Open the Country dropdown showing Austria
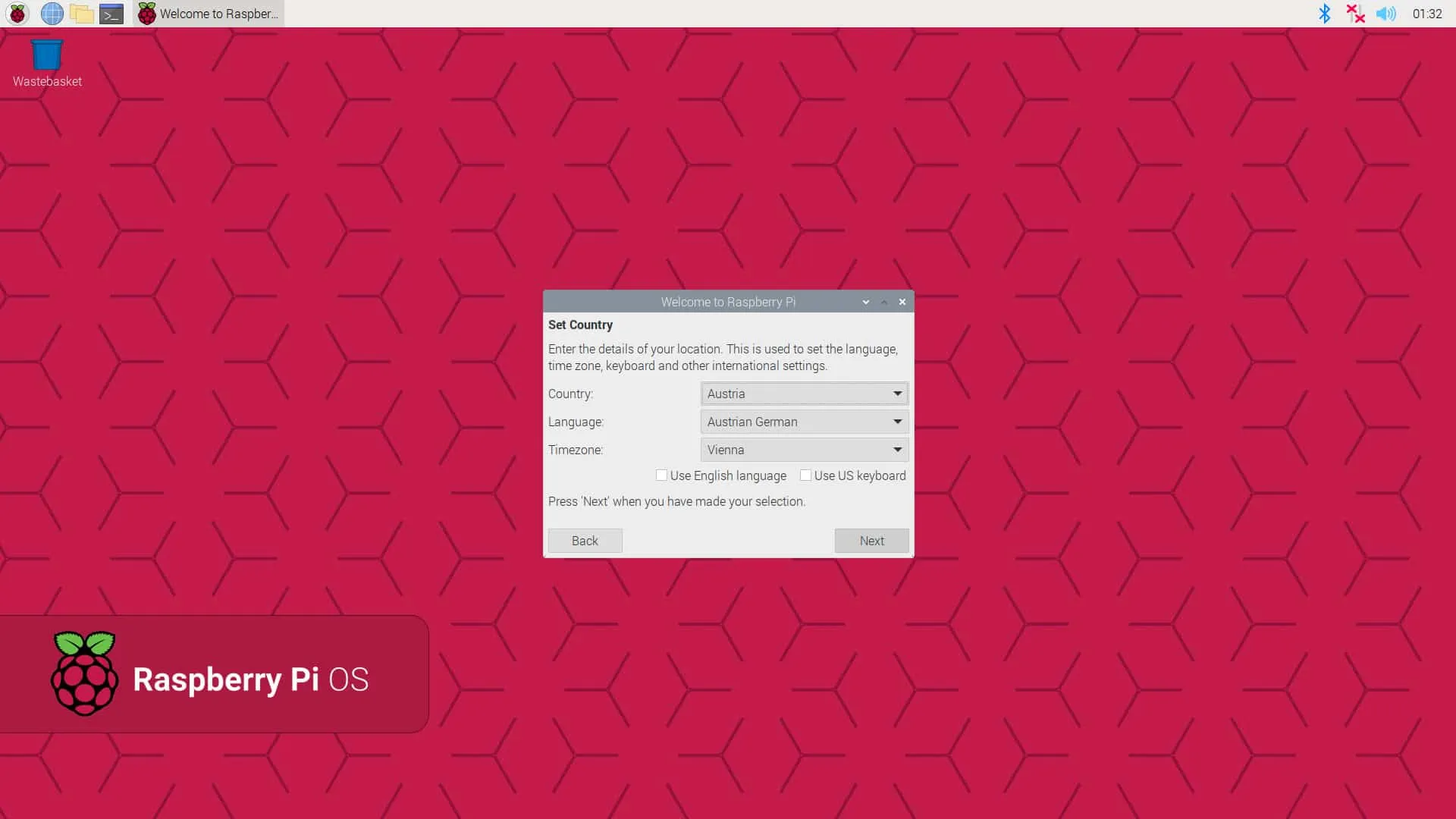 (805, 394)
